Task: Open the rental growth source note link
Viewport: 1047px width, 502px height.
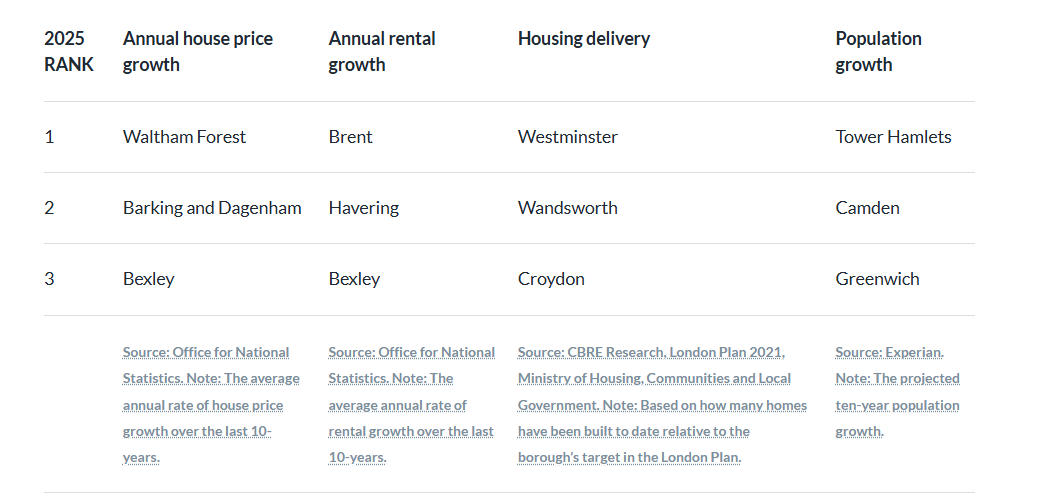Action: click(411, 404)
